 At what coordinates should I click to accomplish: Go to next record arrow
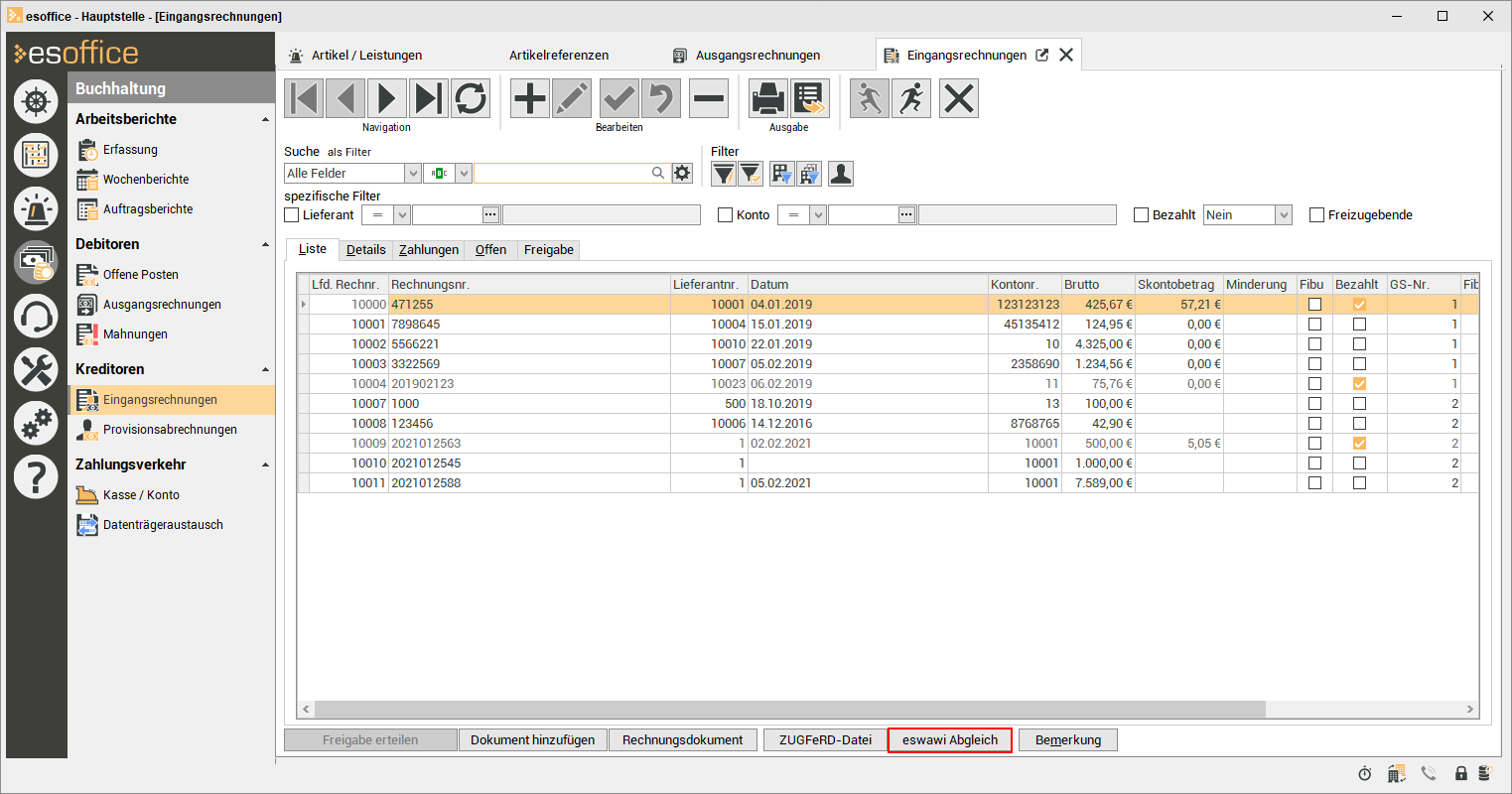(x=387, y=98)
